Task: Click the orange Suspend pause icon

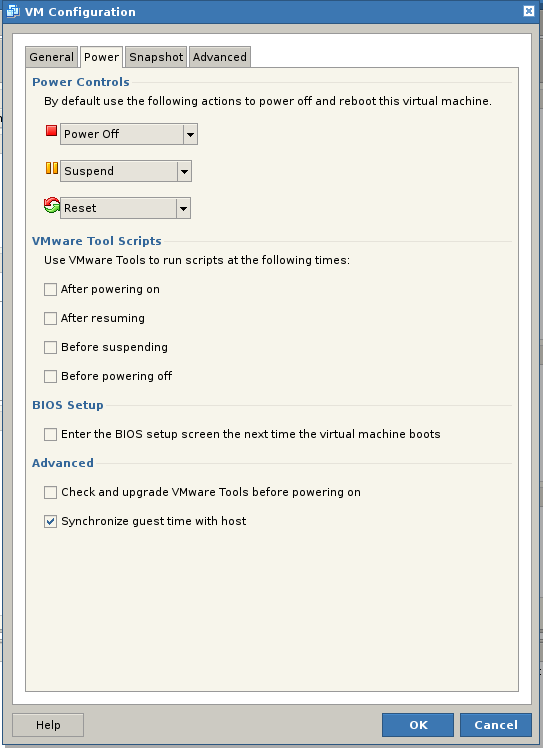Action: coord(52,168)
